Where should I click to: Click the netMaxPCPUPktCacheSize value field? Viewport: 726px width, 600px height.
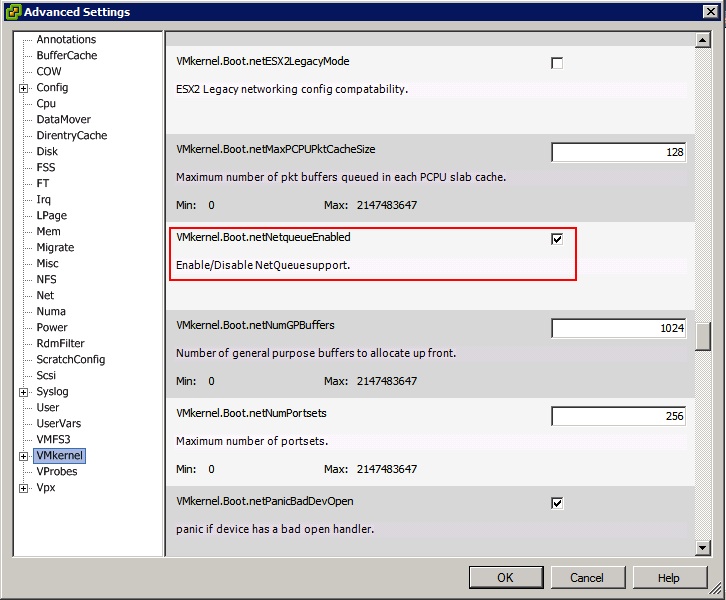619,152
